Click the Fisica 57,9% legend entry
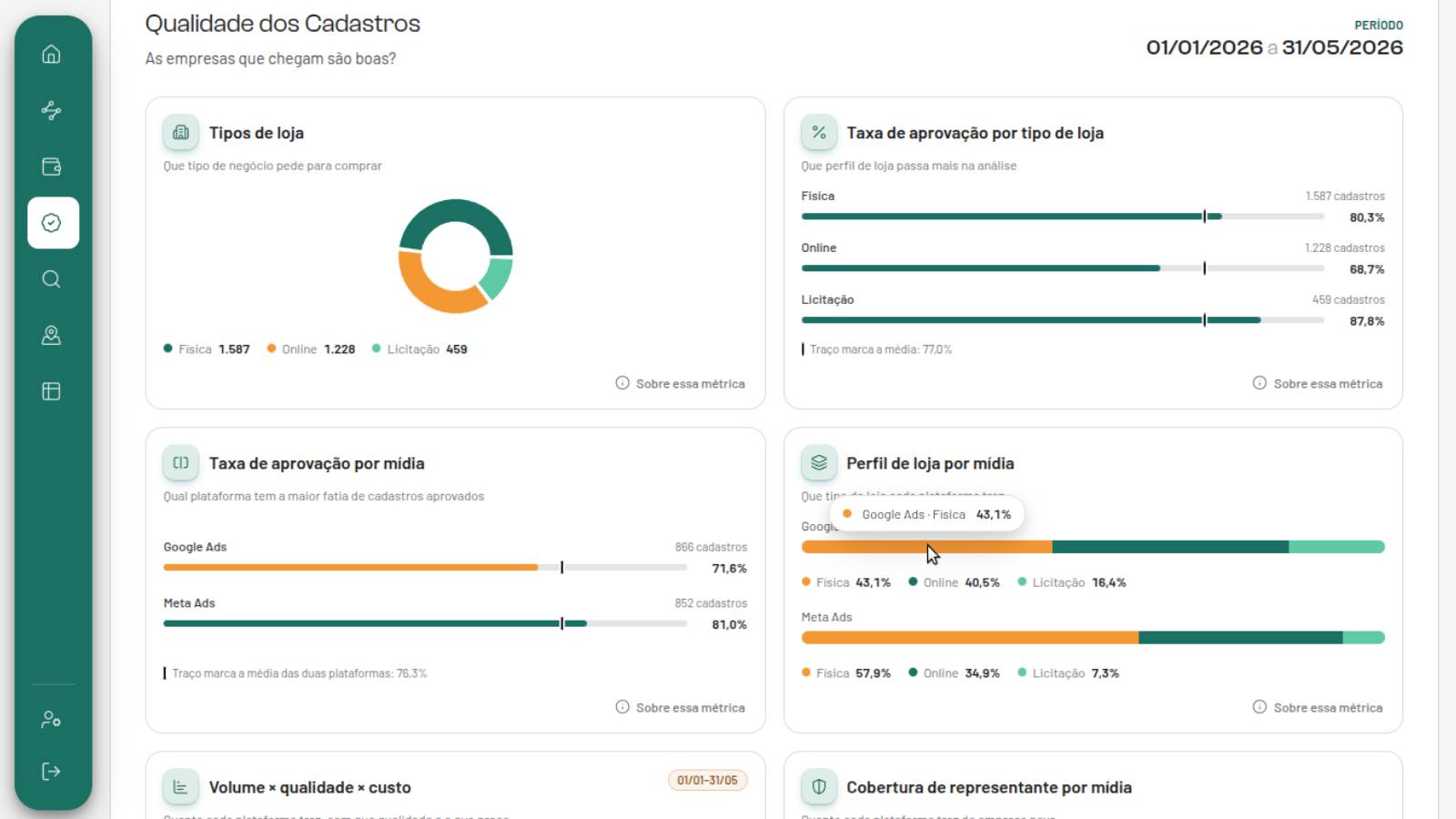 (x=846, y=673)
